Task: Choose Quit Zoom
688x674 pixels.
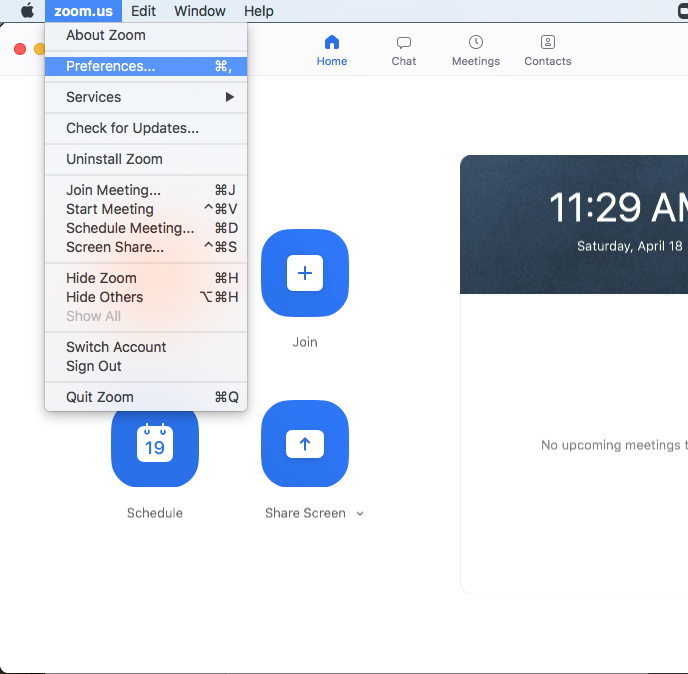Action: 146,397
